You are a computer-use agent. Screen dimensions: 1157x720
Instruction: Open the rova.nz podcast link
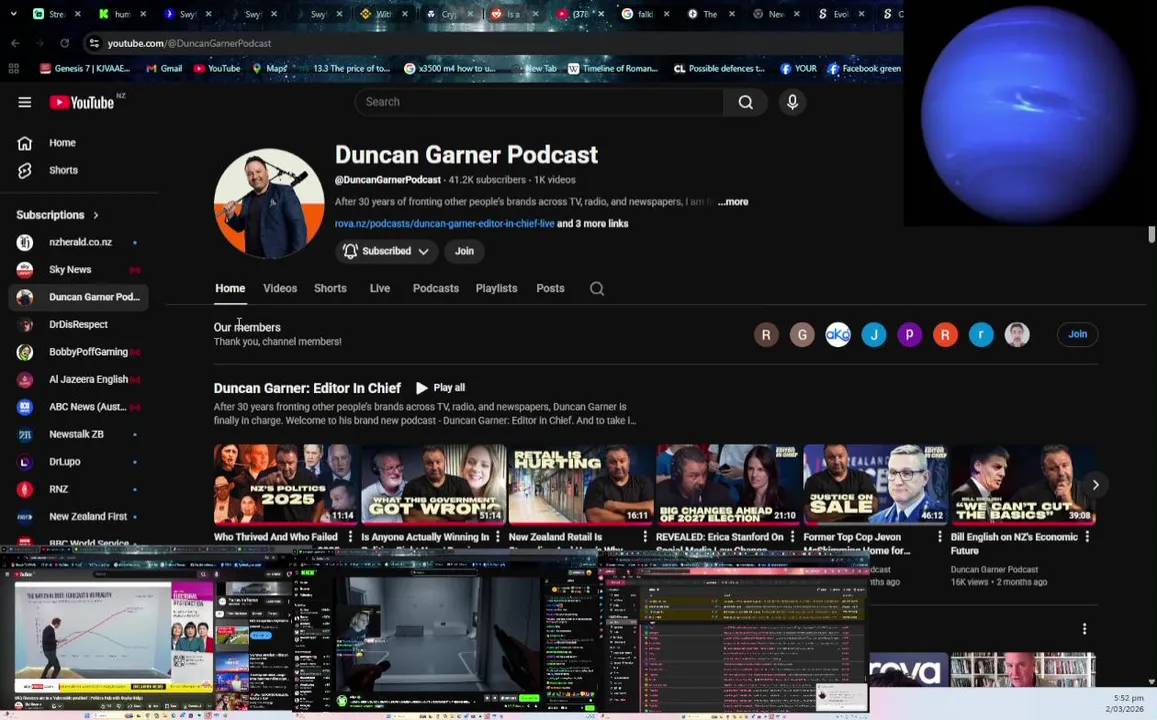coord(444,224)
